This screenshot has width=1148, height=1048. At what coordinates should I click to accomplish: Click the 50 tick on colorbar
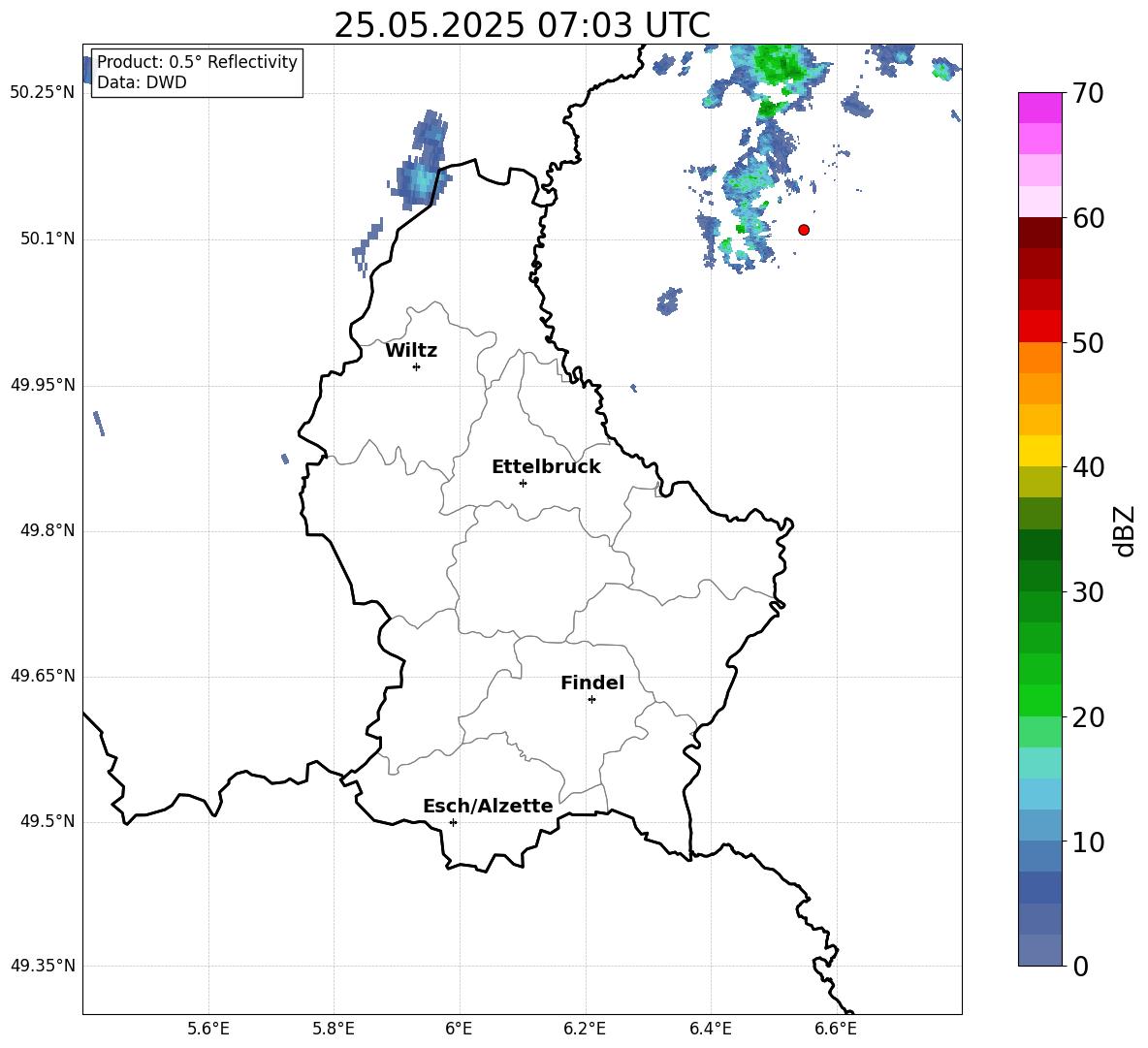tap(1087, 343)
